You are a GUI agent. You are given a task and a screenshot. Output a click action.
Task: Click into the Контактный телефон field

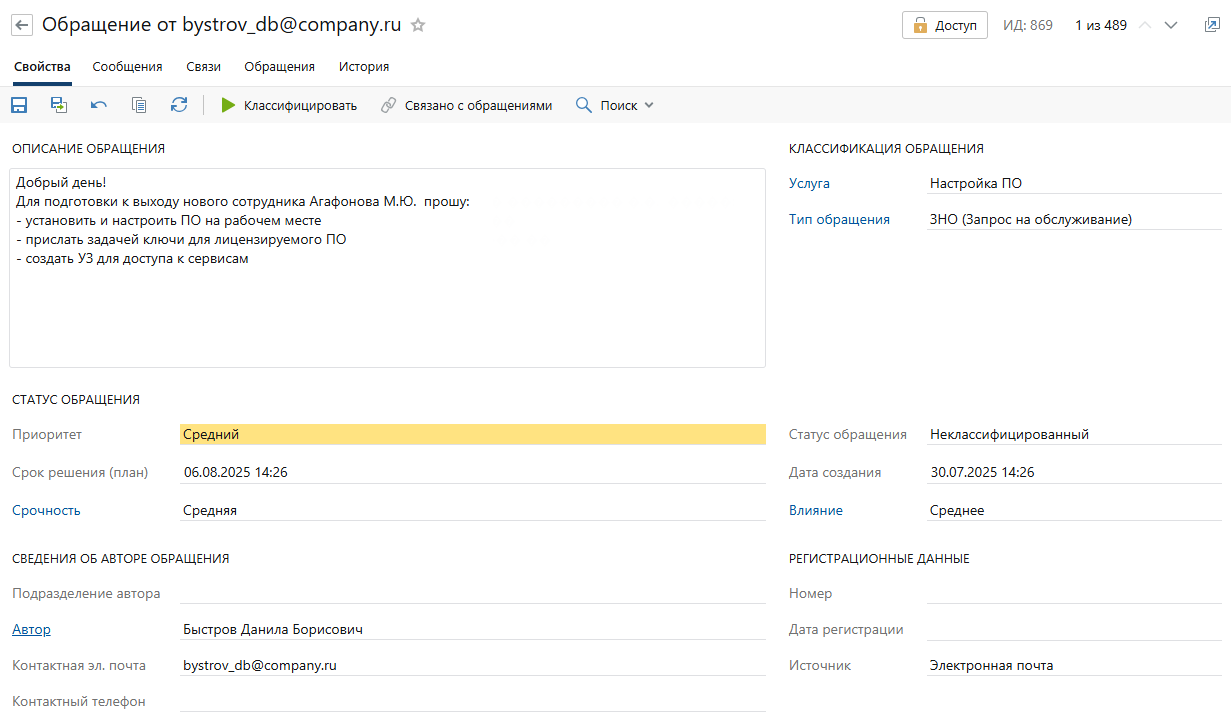472,702
